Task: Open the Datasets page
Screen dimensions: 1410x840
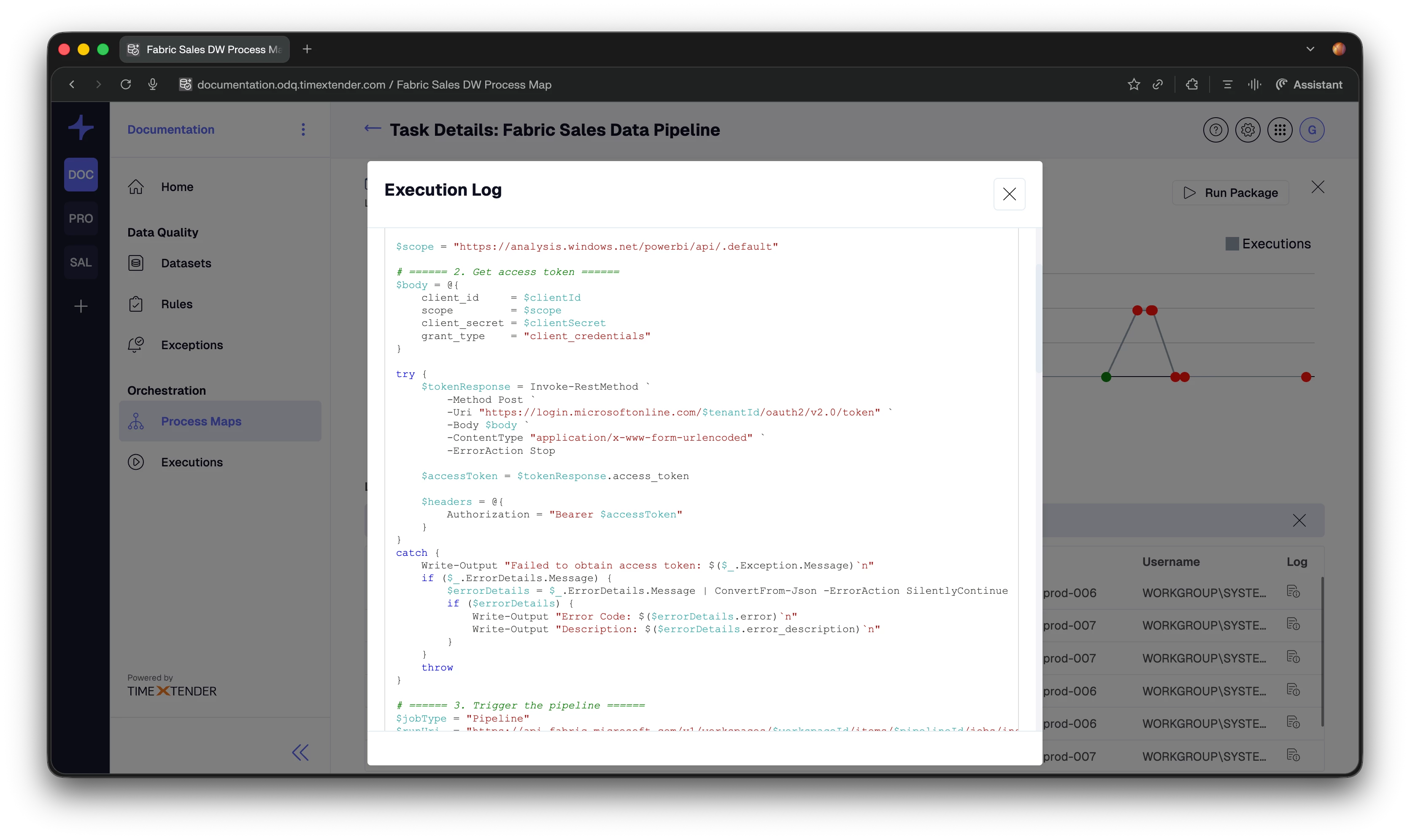Action: (186, 263)
